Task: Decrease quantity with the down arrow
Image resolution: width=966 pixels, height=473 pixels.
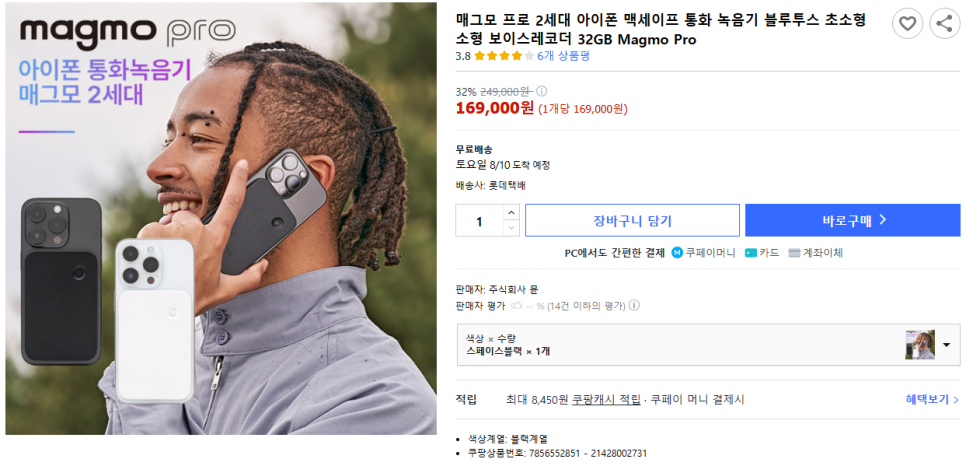Action: click(x=511, y=228)
